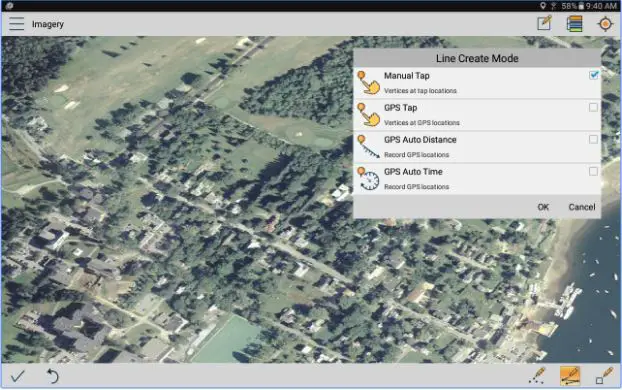The height and width of the screenshot is (390, 622).
Task: Select the GPS Auto Distance label
Action: tap(420, 140)
